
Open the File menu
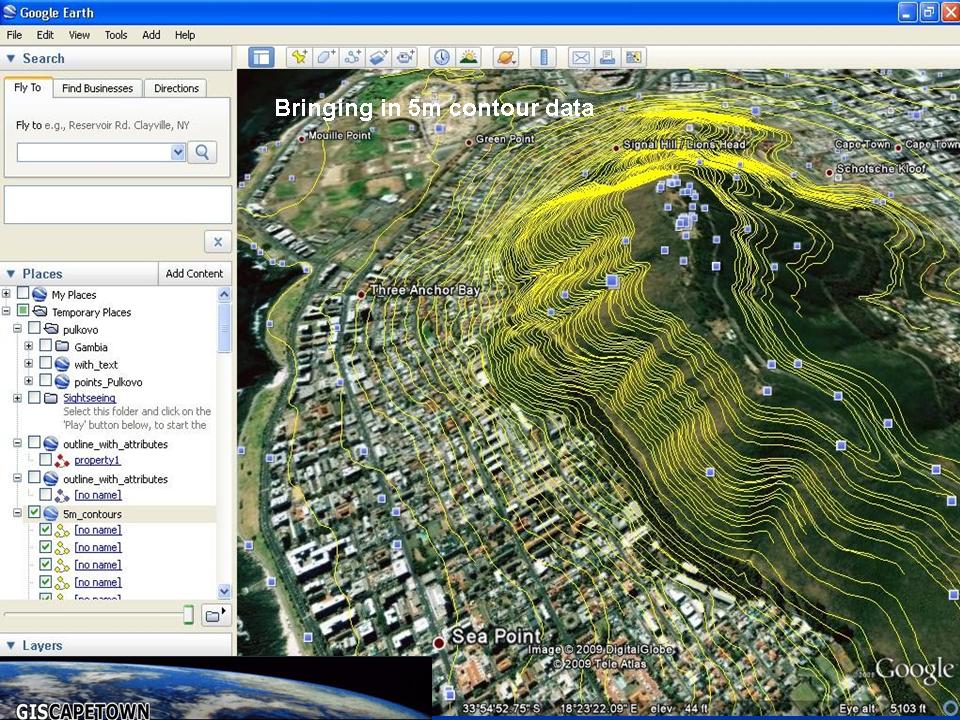(14, 35)
